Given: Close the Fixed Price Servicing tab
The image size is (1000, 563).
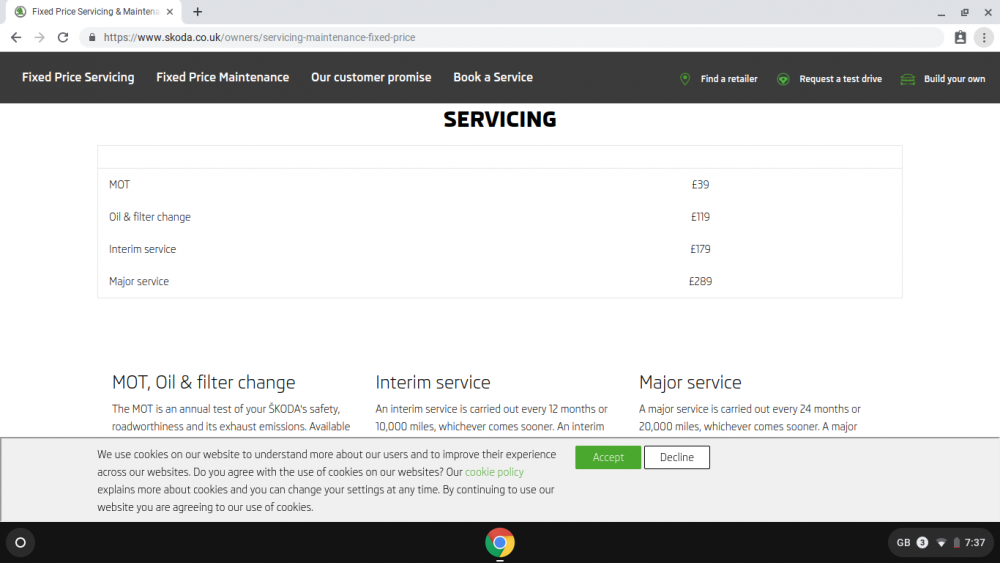Looking at the screenshot, I should pos(170,11).
